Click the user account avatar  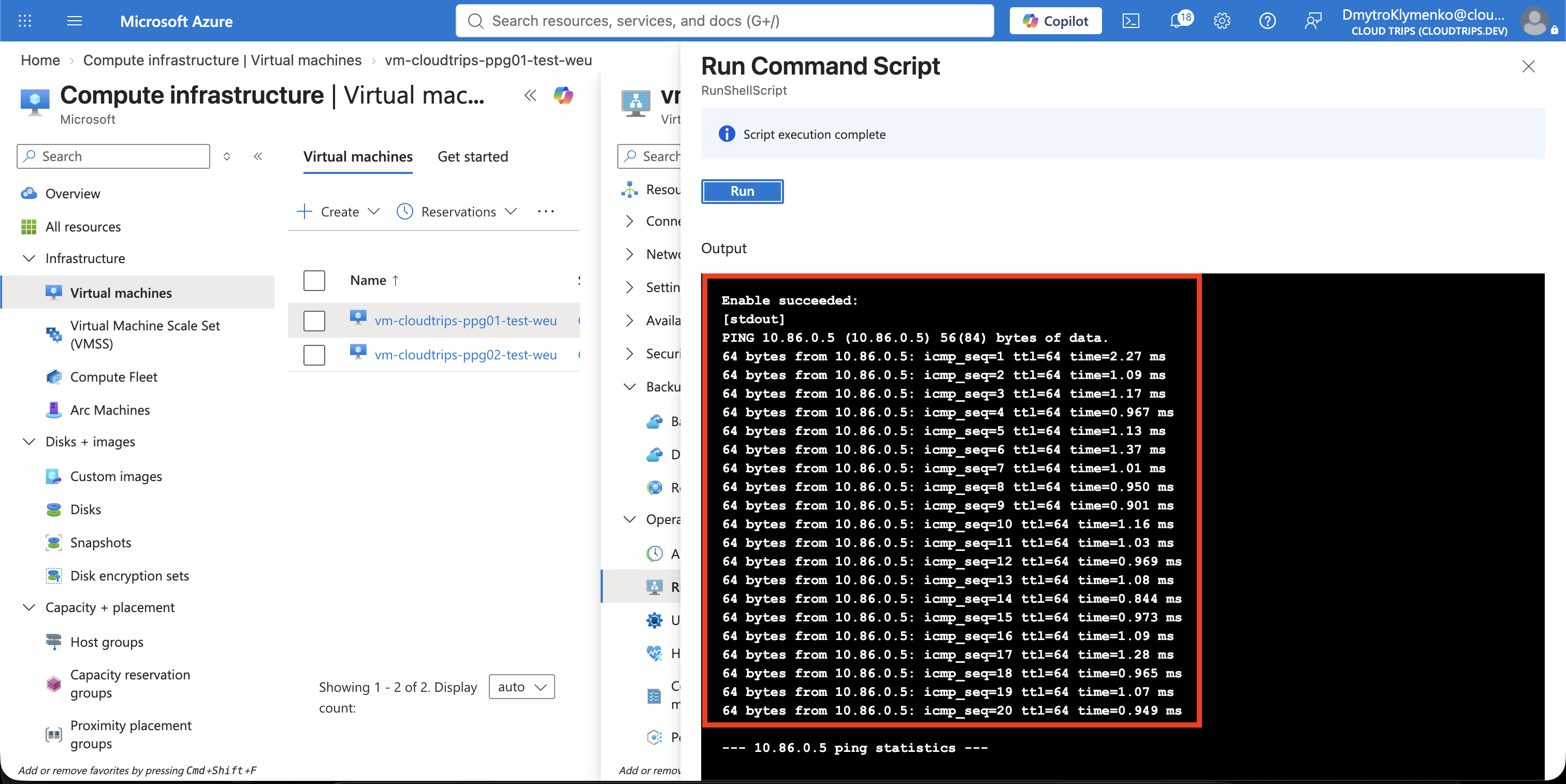point(1535,21)
